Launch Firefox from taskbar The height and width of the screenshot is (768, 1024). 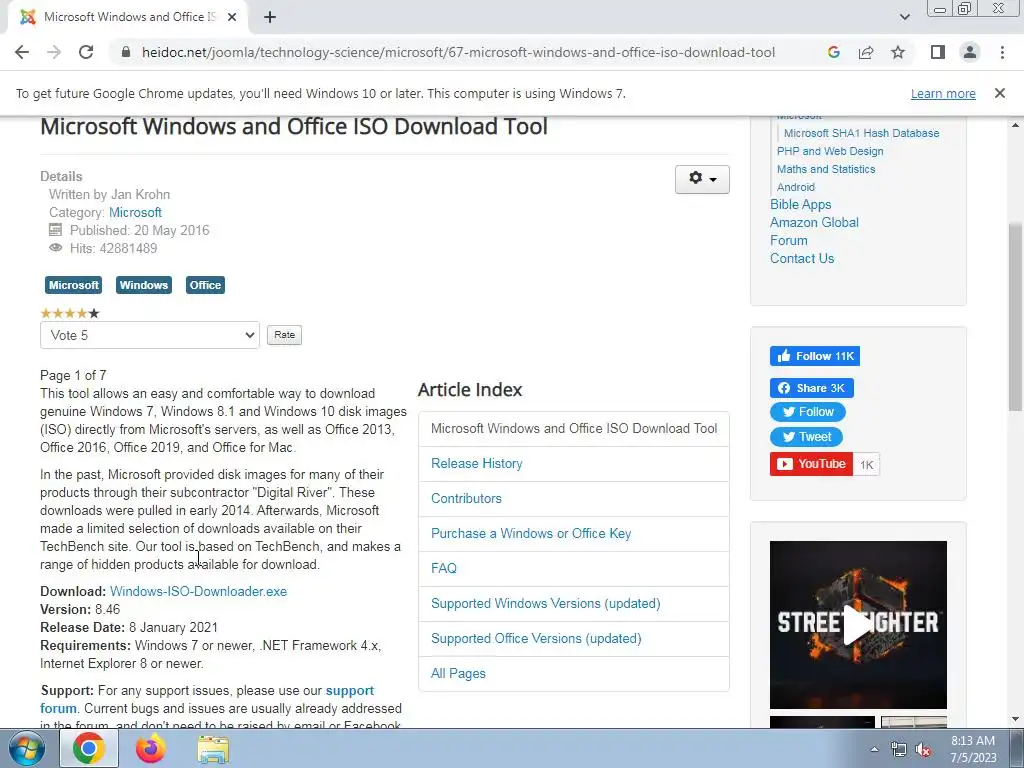click(150, 748)
